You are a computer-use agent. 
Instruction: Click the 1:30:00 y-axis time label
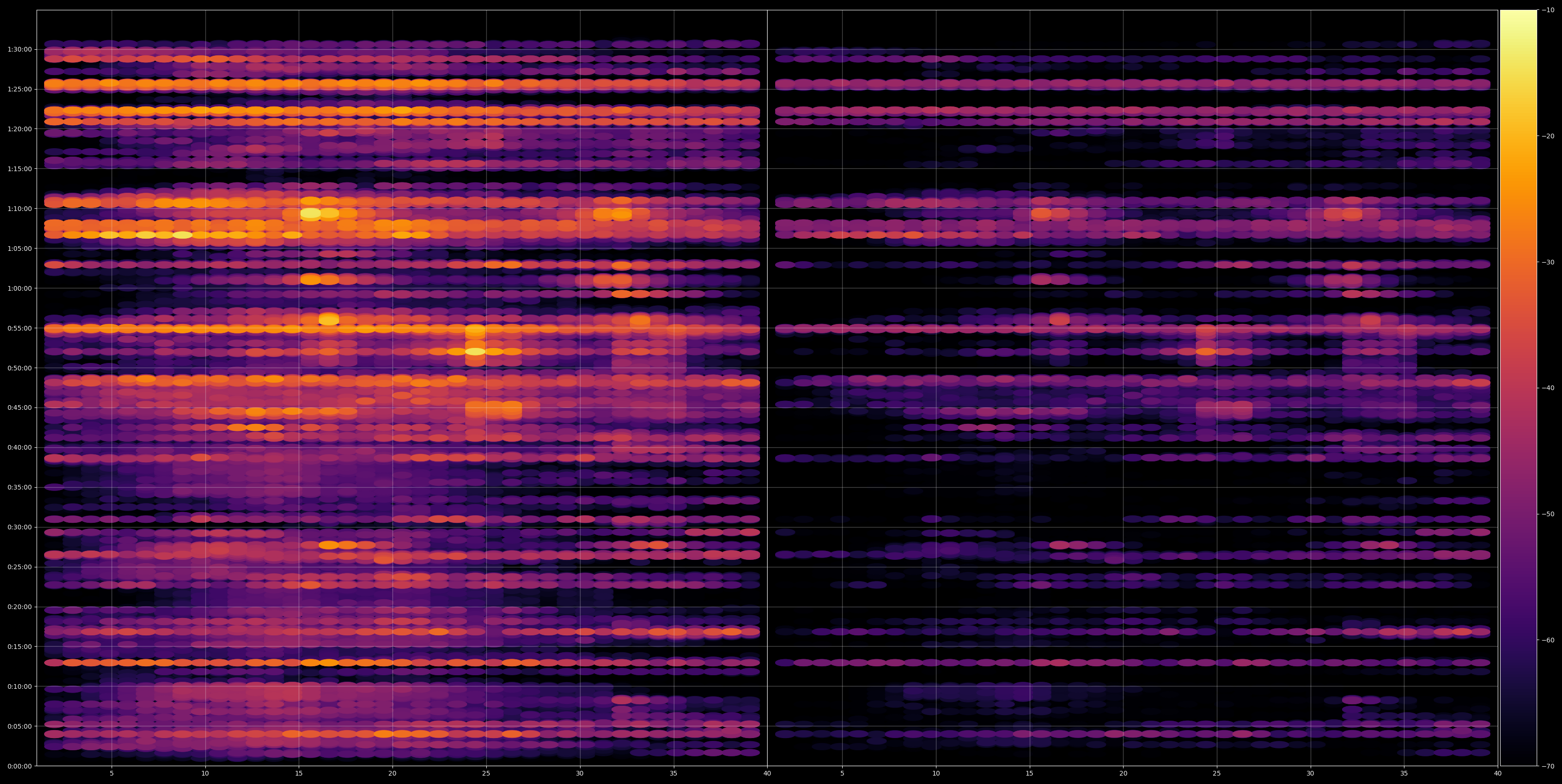[19, 50]
